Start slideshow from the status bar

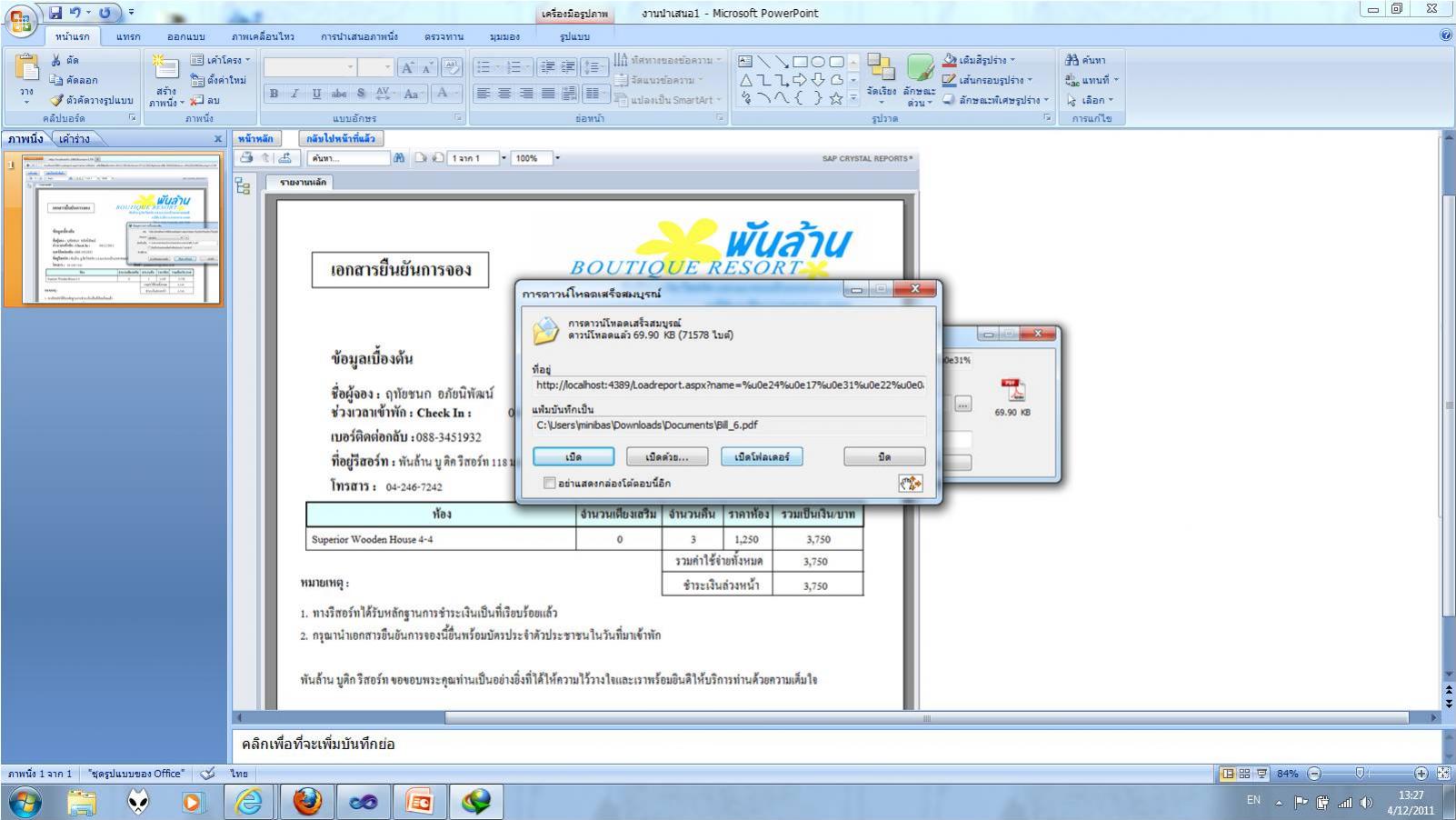[1262, 774]
